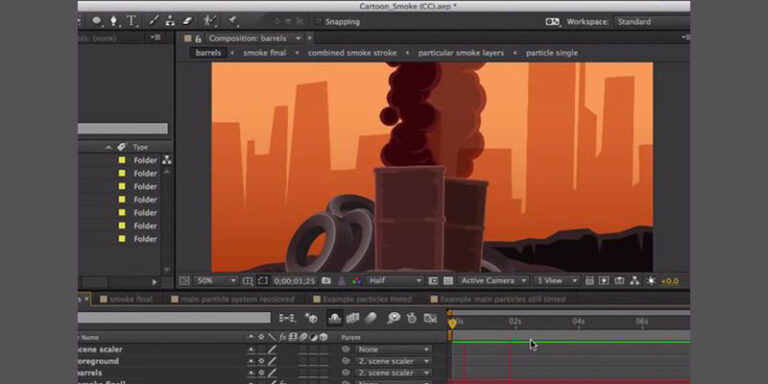Click the Type column header in Project panel
This screenshot has height=384, width=768.
(141, 147)
